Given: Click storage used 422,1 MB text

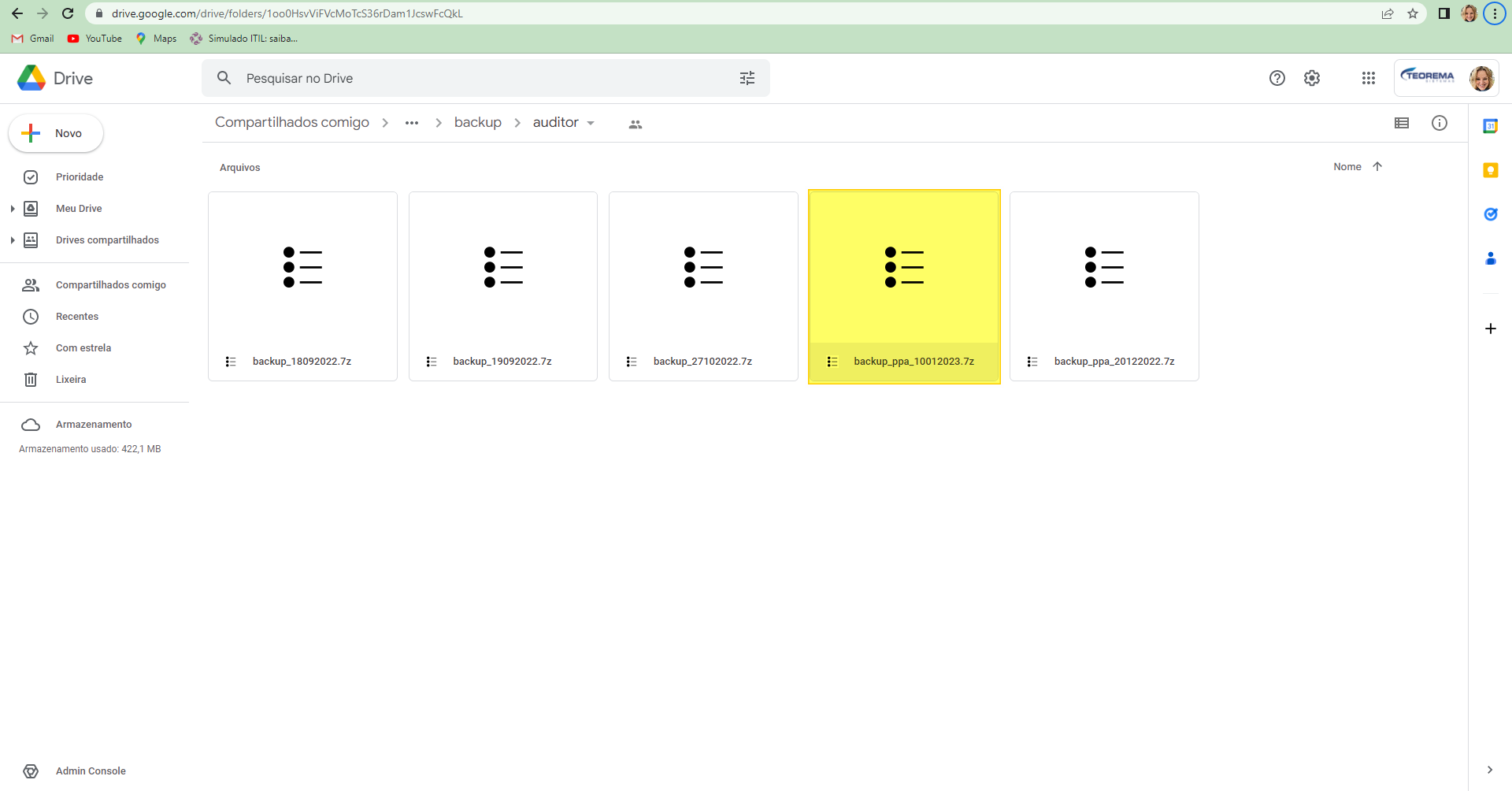Looking at the screenshot, I should 90,449.
